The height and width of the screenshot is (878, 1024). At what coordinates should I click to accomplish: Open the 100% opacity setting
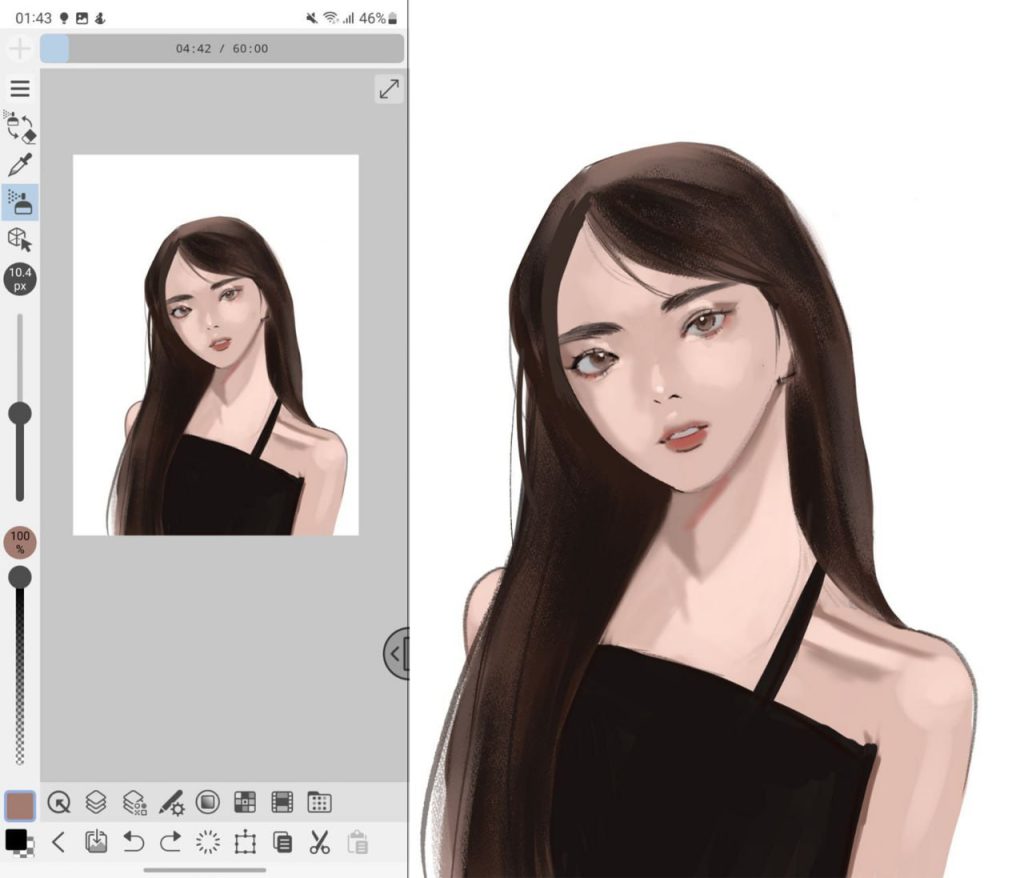pyautogui.click(x=20, y=542)
